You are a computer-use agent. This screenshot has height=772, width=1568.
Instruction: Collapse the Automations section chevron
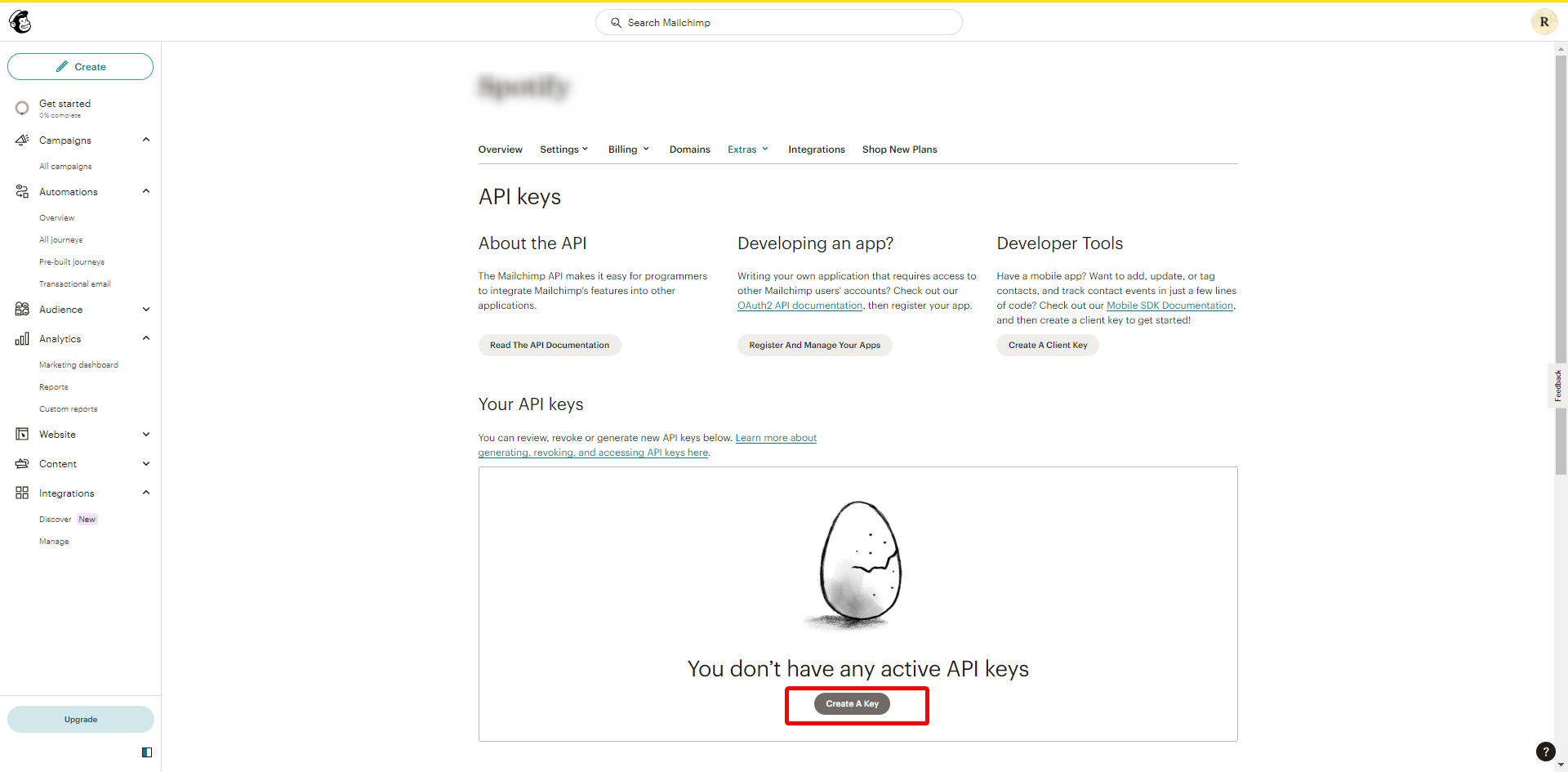click(x=146, y=191)
